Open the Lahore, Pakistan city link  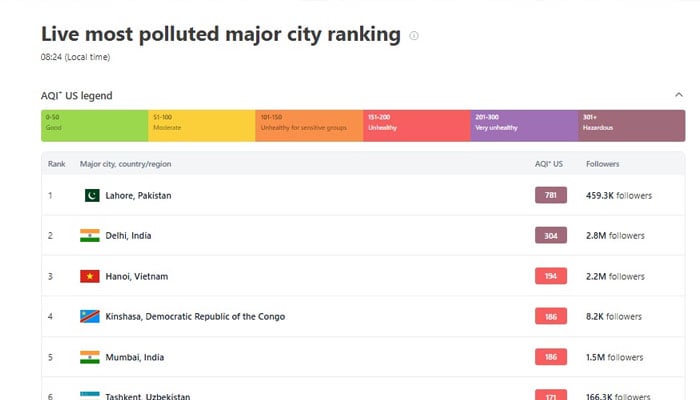(x=138, y=196)
